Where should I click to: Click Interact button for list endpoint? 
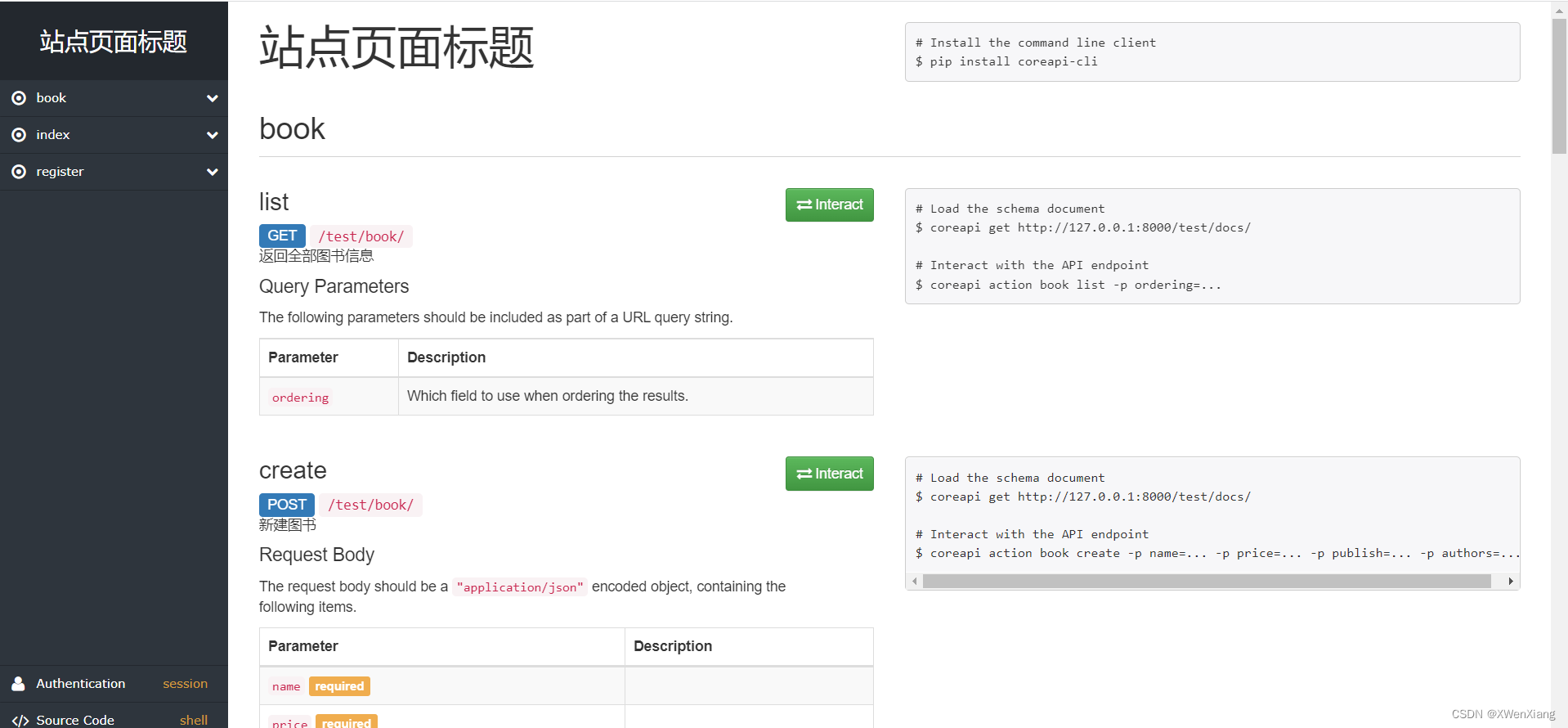[829, 204]
